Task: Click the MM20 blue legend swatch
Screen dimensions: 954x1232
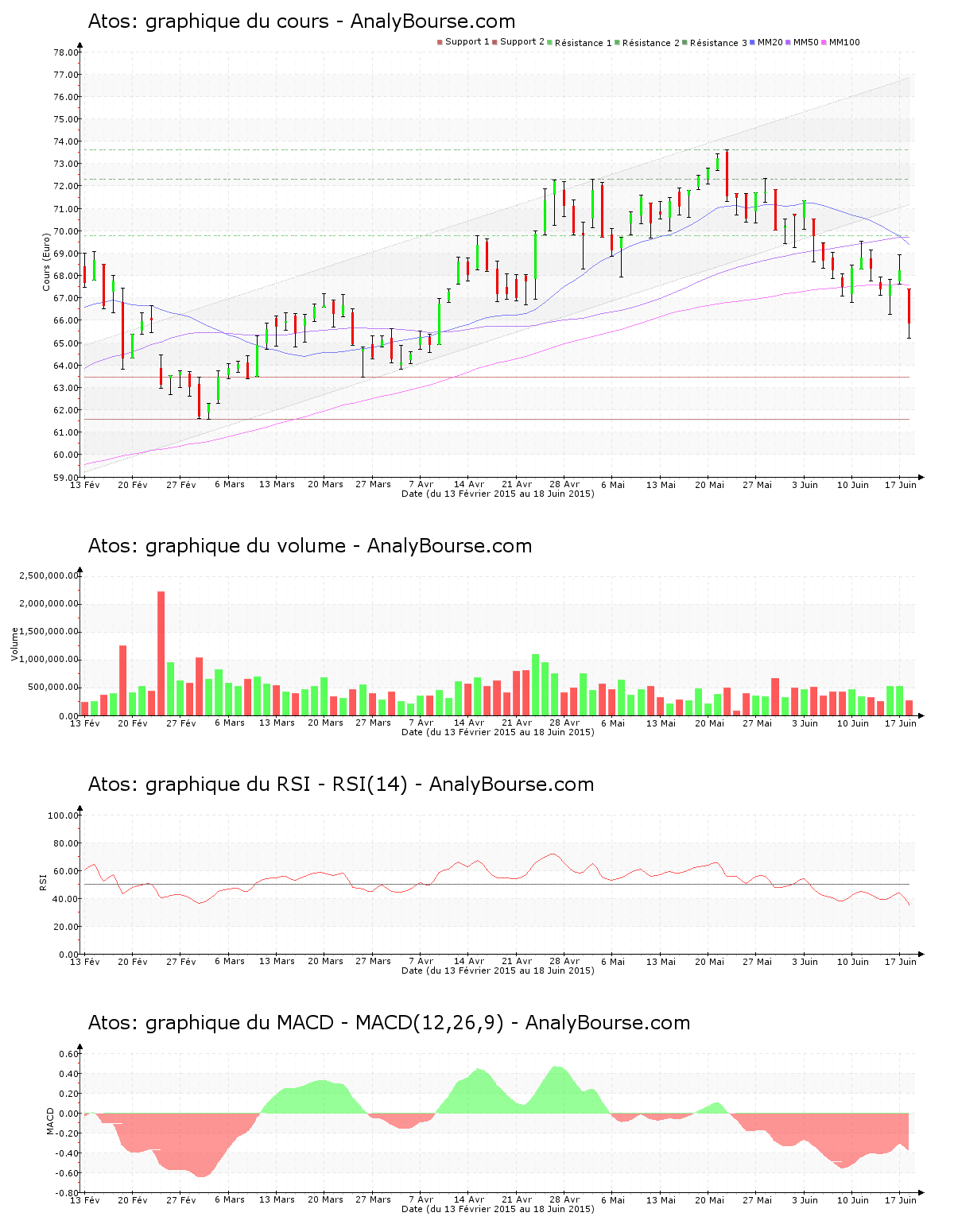Action: click(752, 42)
